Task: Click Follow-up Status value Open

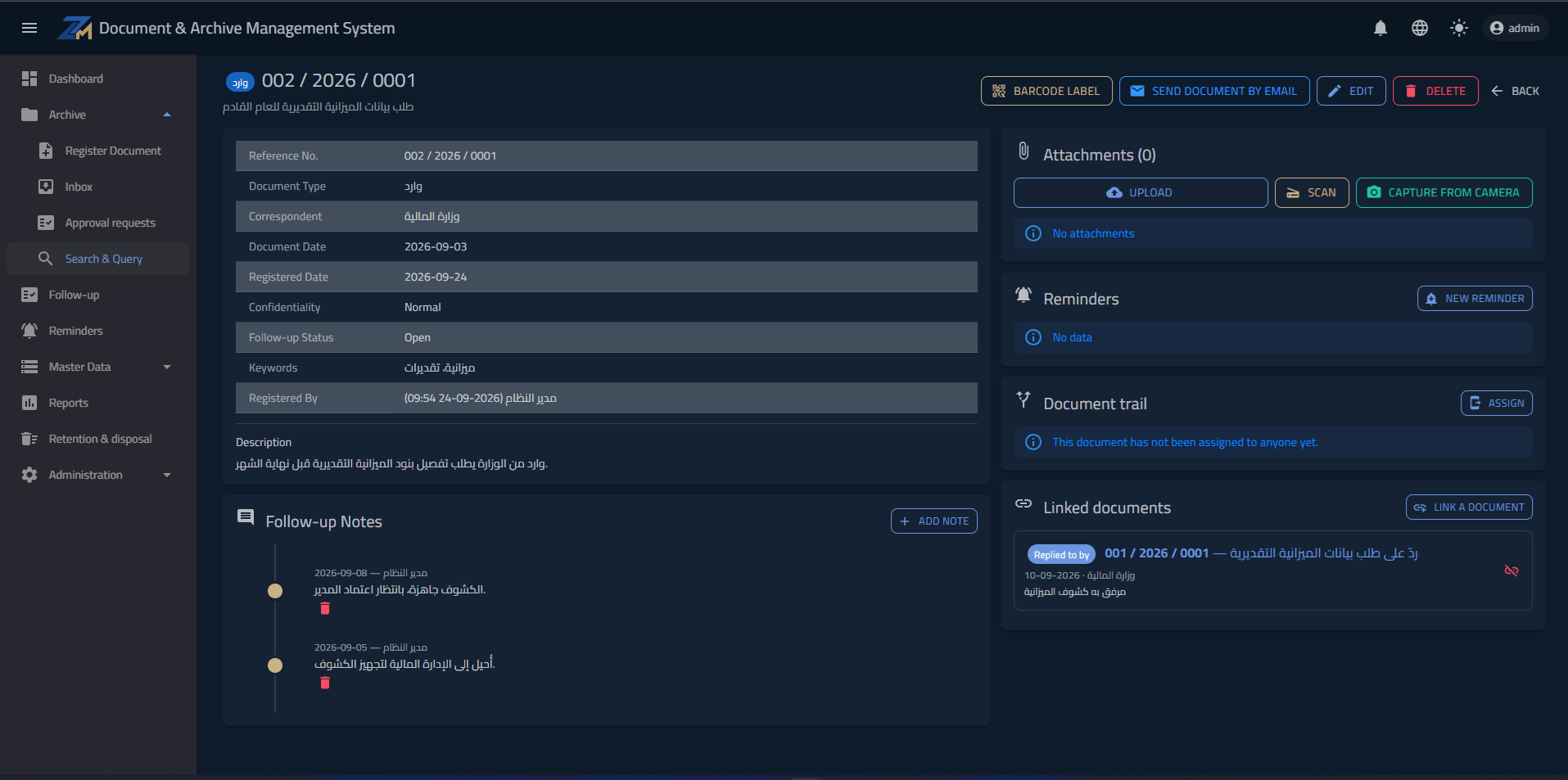Action: 418,337
